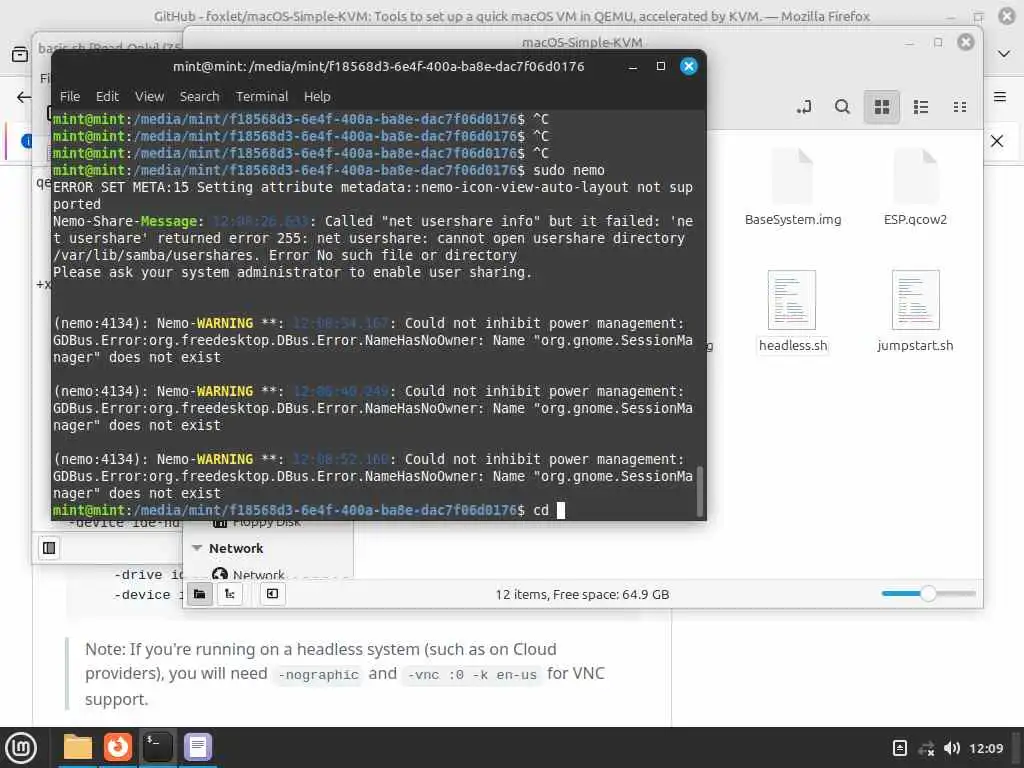Click the search magnifier in the Nemo toolbar

pos(842,107)
